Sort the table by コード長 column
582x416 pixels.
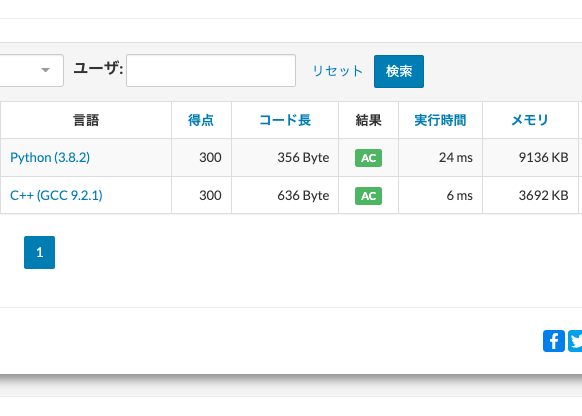pos(285,120)
